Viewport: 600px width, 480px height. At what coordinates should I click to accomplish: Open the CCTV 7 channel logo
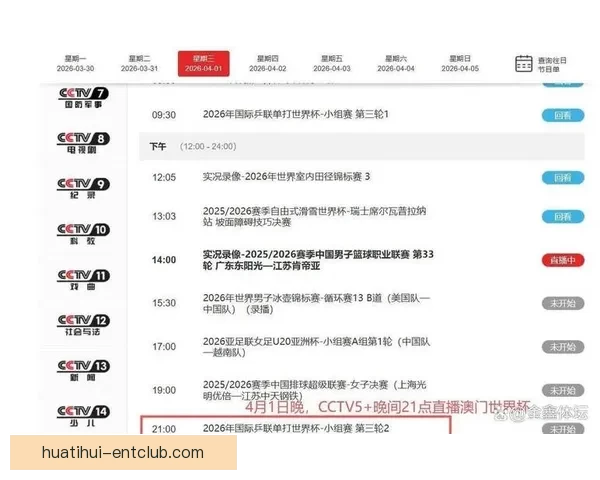click(x=83, y=98)
